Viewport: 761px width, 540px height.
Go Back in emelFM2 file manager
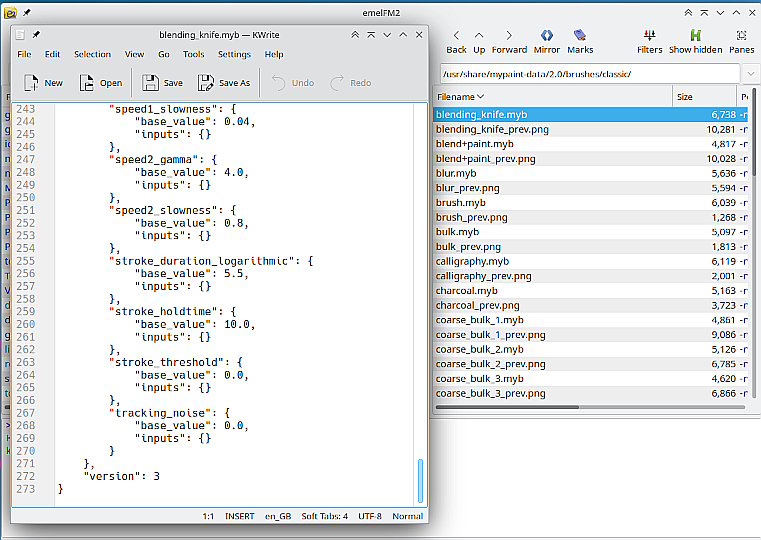coord(456,36)
